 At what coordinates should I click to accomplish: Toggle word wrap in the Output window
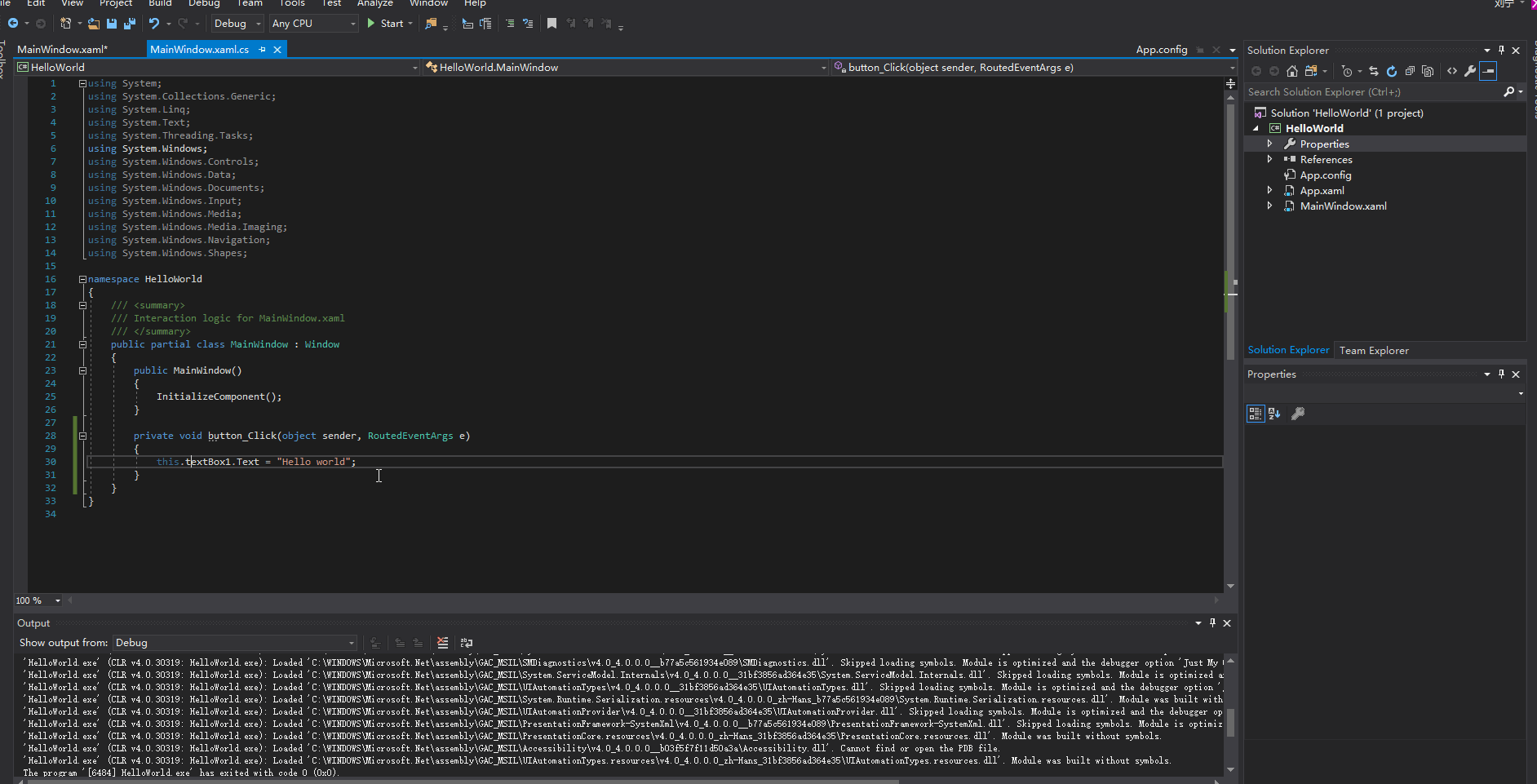pyautogui.click(x=467, y=643)
